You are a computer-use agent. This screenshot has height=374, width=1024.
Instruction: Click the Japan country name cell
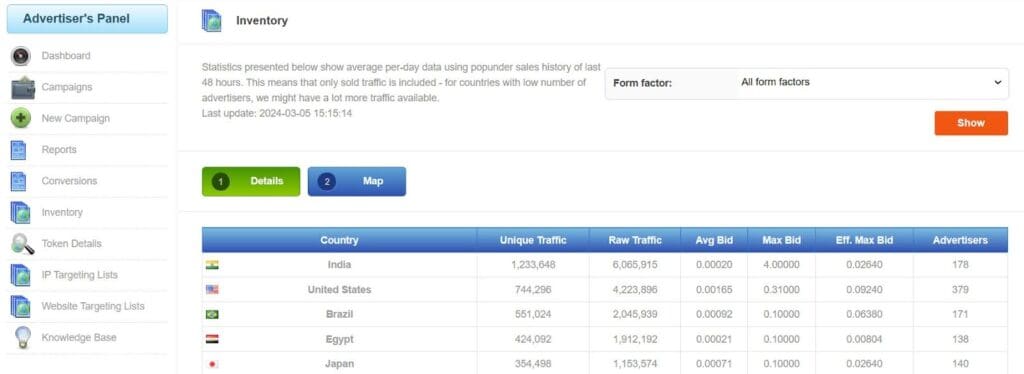tap(340, 364)
